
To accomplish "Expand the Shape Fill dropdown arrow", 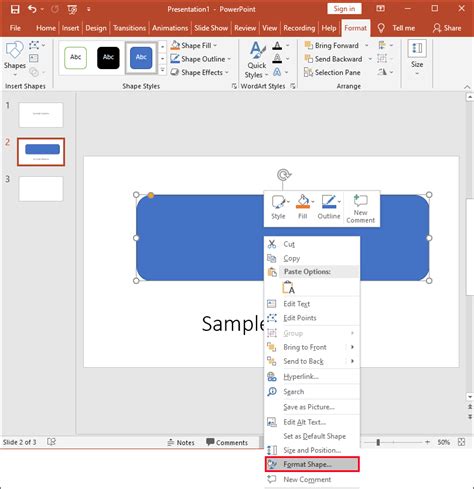I will pyautogui.click(x=215, y=45).
